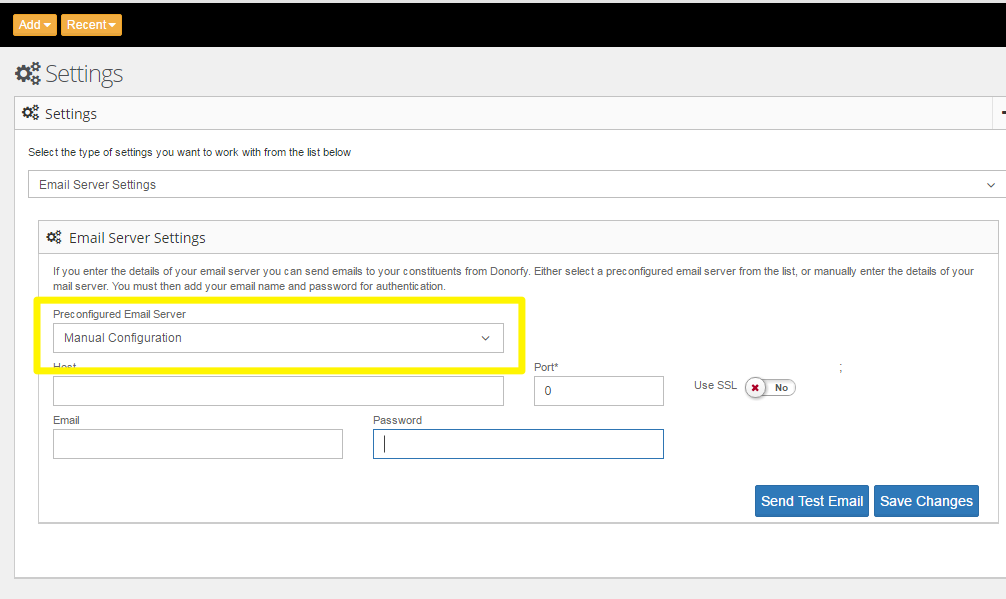Collapse the Settings panel with the minus icon
This screenshot has width=1006, height=599.
click(x=1001, y=114)
